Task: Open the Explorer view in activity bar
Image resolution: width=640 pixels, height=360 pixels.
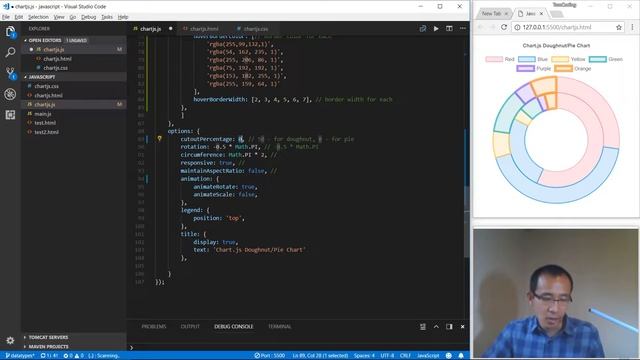Action: 10,31
